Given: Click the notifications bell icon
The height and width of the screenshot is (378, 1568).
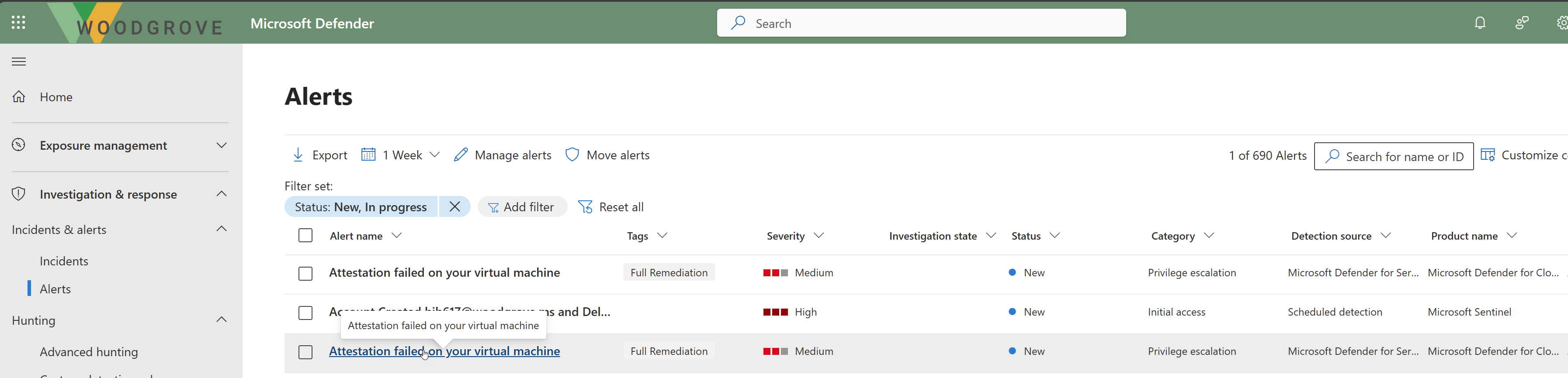Looking at the screenshot, I should pos(1480,23).
